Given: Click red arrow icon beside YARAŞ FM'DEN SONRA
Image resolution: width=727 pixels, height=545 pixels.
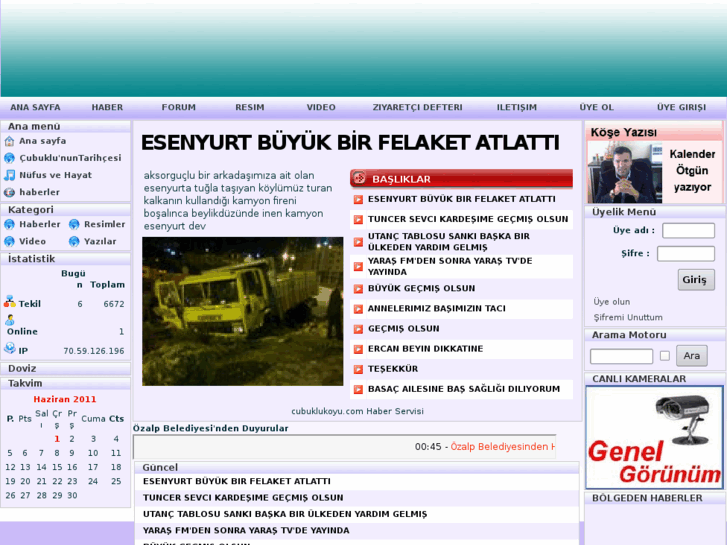Looking at the screenshot, I should coord(358,267).
